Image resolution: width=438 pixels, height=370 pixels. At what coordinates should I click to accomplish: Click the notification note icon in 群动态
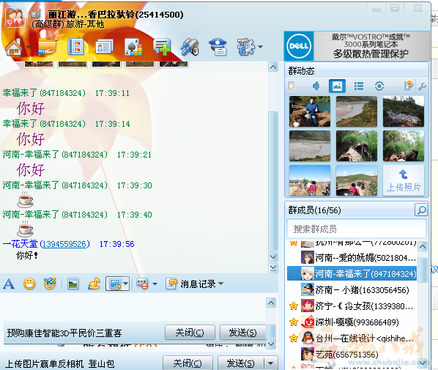click(408, 86)
